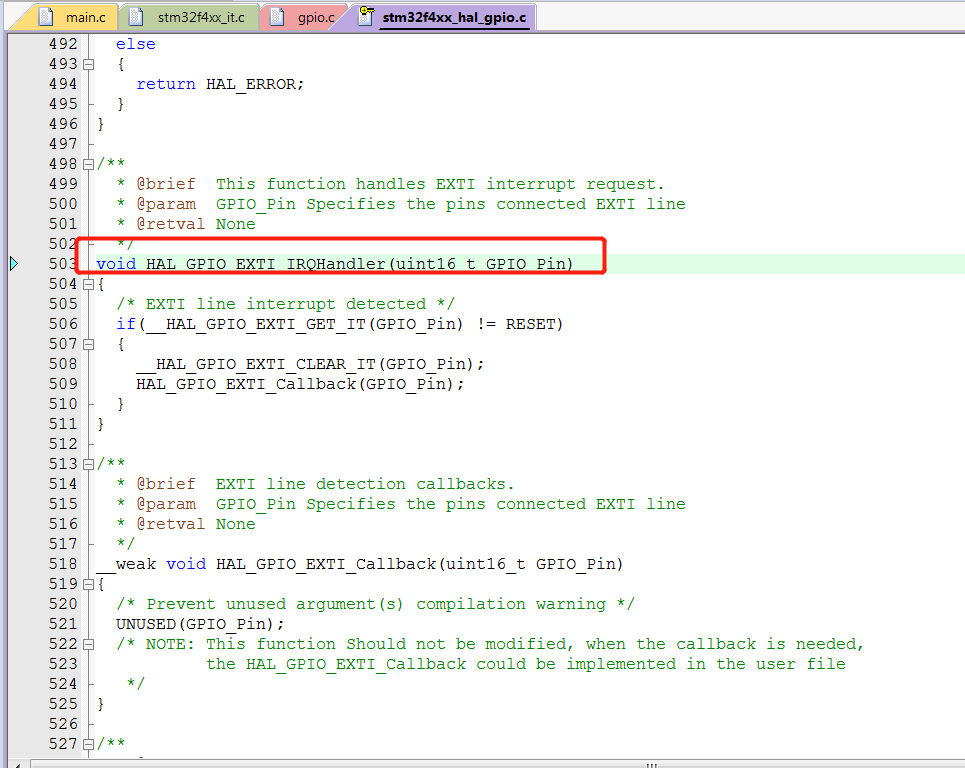Screen dimensions: 965x768
Task: Collapse the code block at line 493
Action: click(89, 64)
